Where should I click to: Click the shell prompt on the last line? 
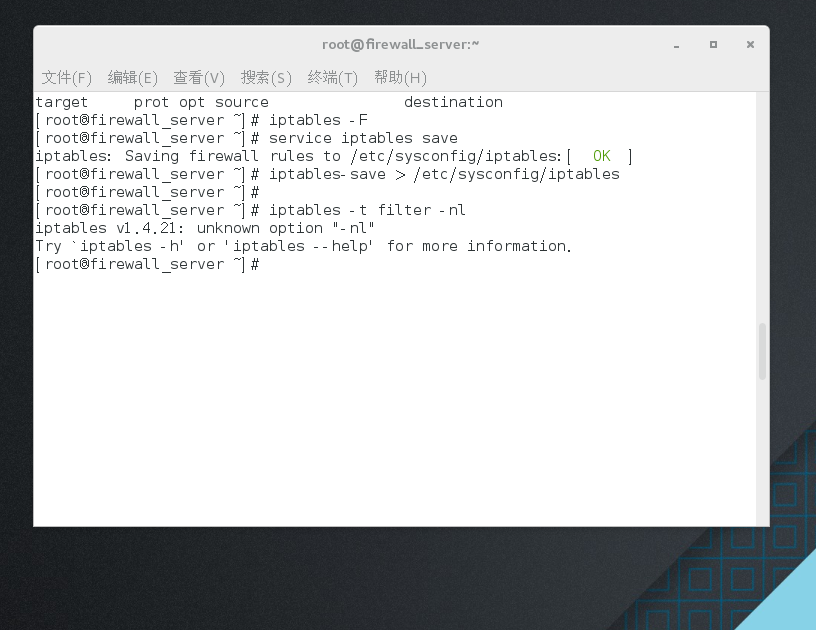[145, 264]
